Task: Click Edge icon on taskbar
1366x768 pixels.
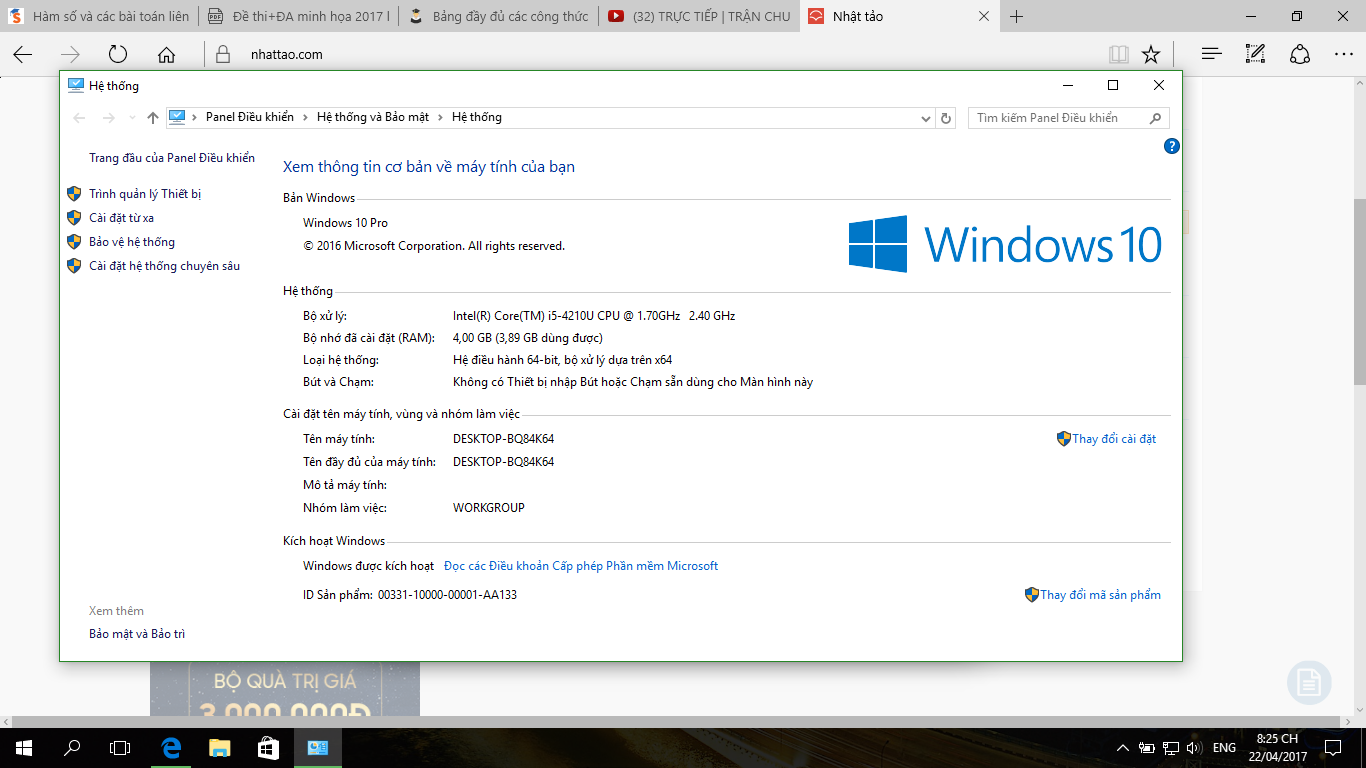Action: (172, 748)
